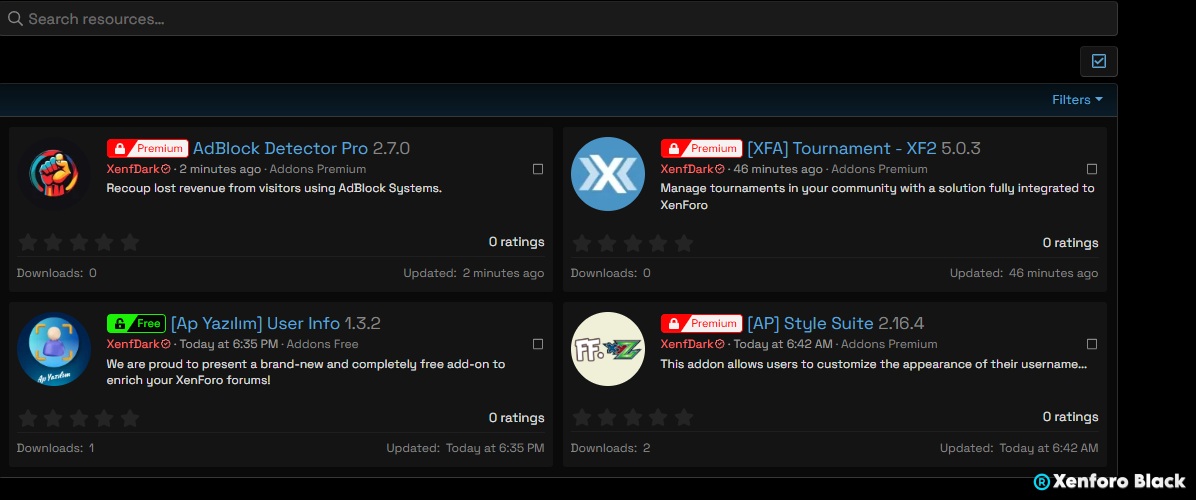Open [XFA] Tournament - XF2 title link
Viewport: 1196px width, 500px height.
click(x=841, y=149)
